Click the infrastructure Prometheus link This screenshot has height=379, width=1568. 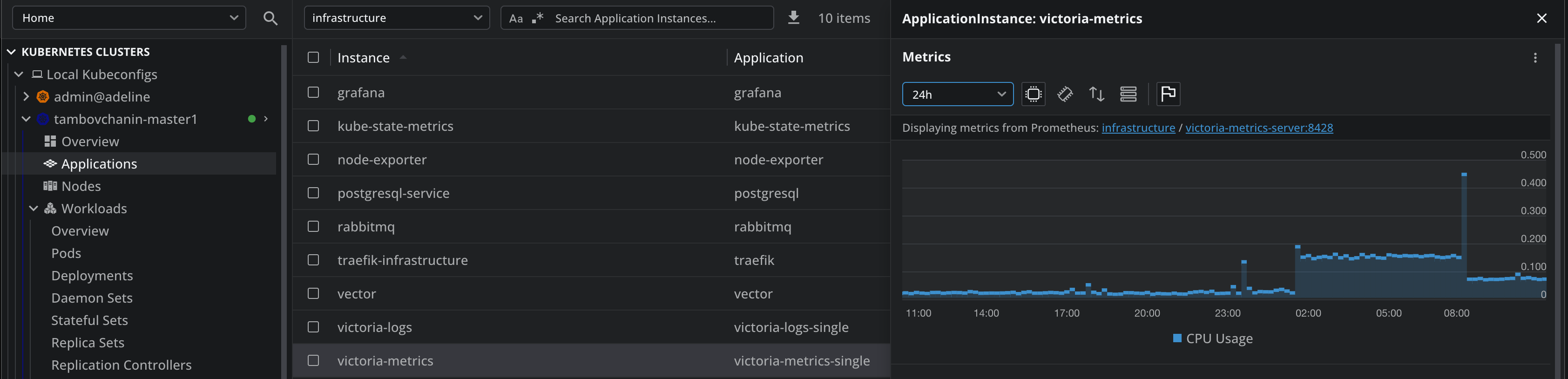pyautogui.click(x=1138, y=128)
